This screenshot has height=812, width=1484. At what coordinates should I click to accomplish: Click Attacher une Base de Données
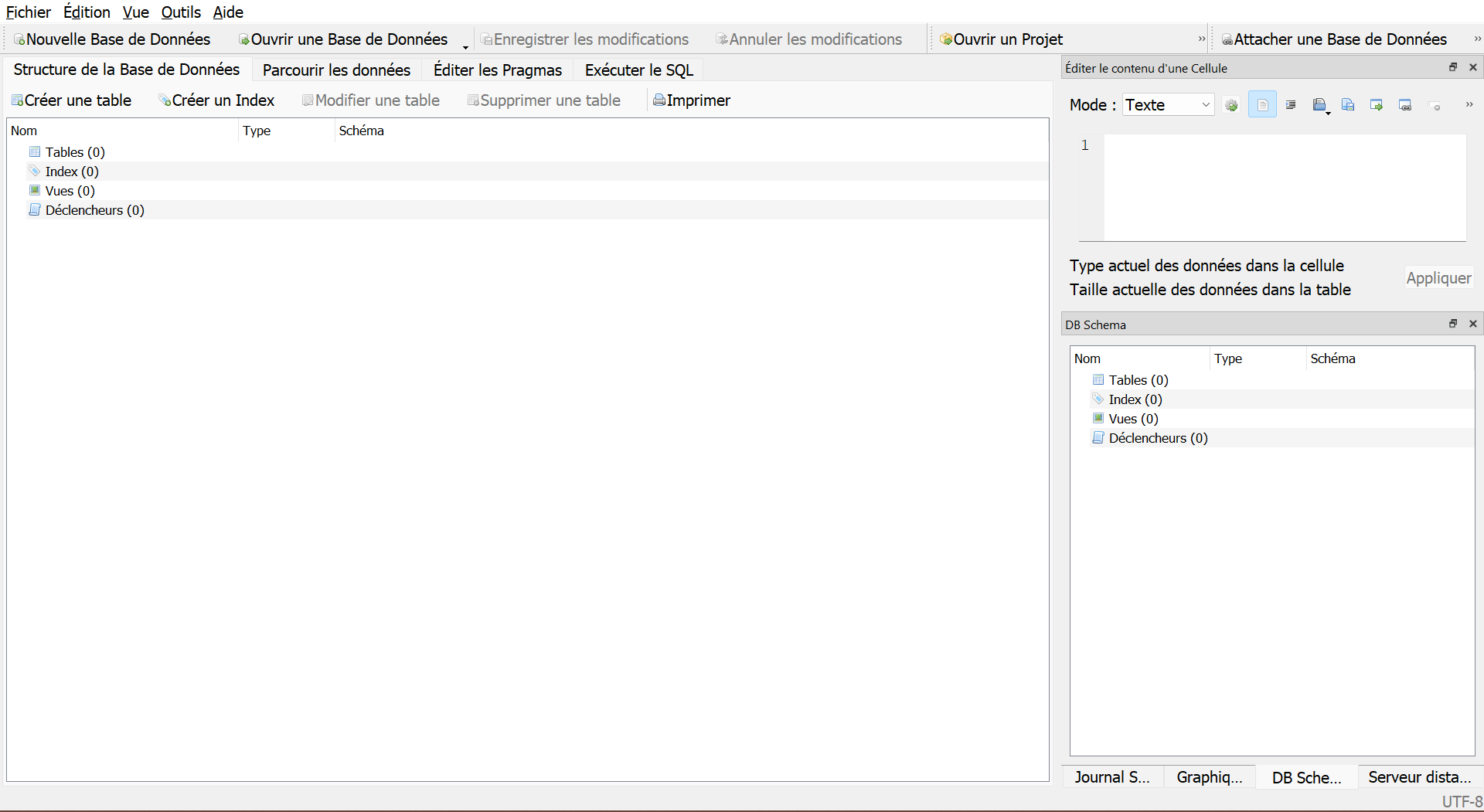[x=1334, y=39]
